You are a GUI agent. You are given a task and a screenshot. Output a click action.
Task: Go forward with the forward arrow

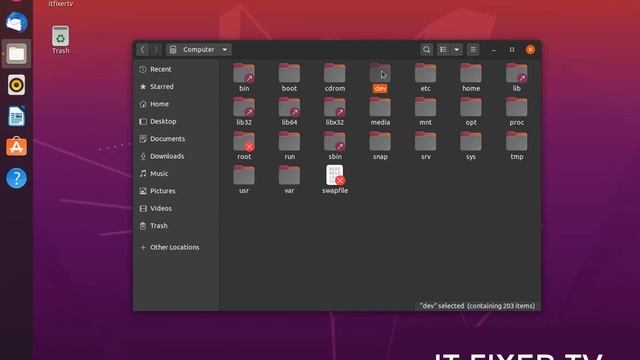156,50
